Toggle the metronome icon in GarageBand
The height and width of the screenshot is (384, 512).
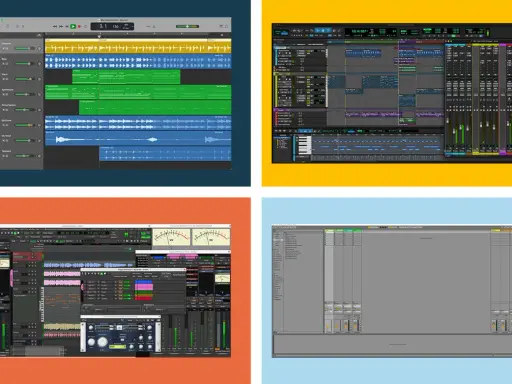click(x=154, y=26)
